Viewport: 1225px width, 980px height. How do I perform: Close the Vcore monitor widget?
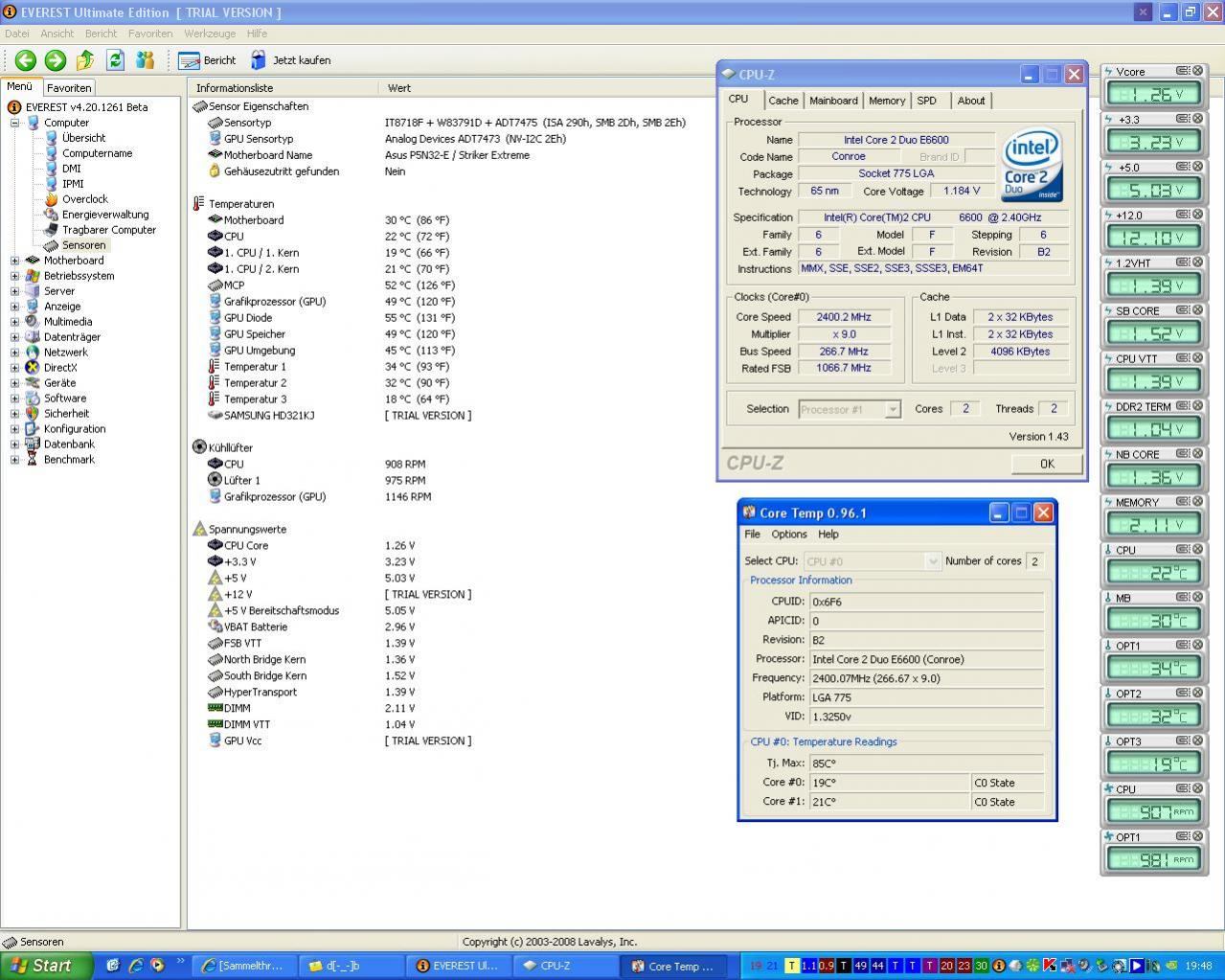click(1197, 71)
